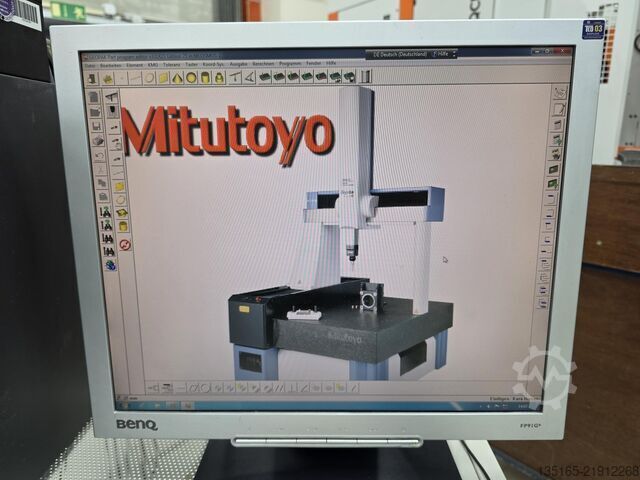640x480 pixels.
Task: Click the yellow cylinder icon in left toolbar
Action: pos(123,226)
